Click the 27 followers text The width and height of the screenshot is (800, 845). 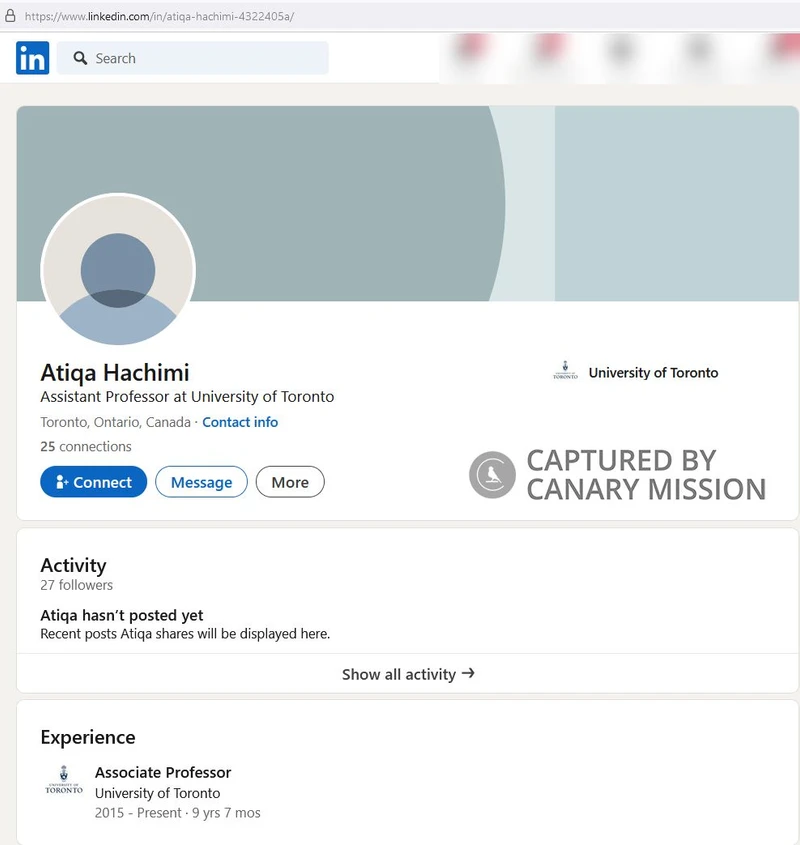pos(77,585)
